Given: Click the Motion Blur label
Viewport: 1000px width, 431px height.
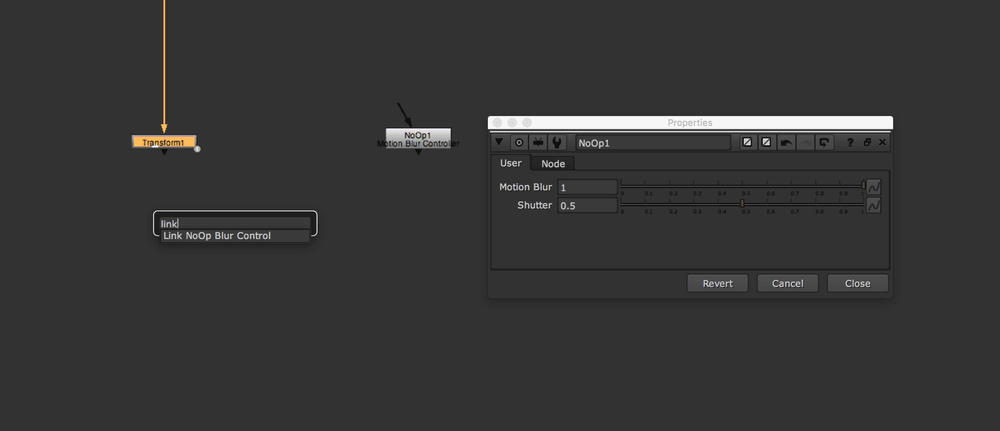Looking at the screenshot, I should (526, 187).
